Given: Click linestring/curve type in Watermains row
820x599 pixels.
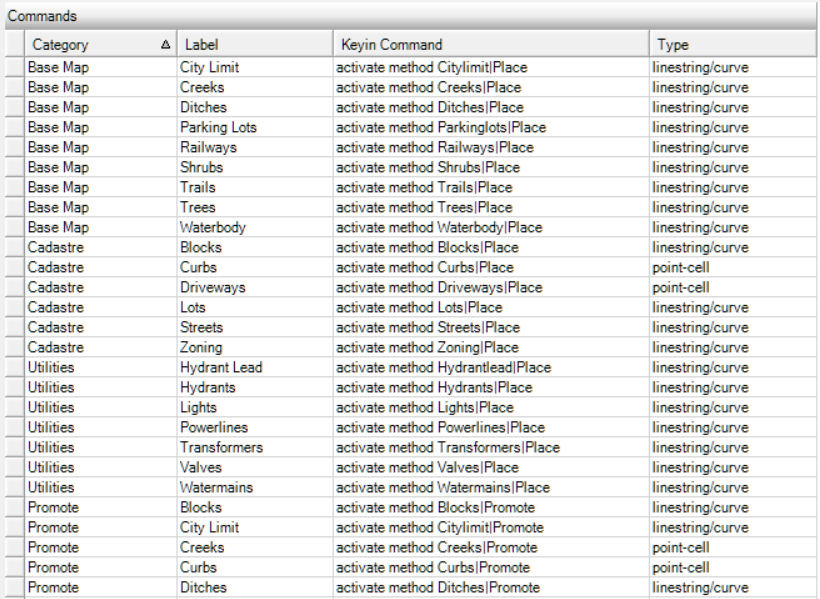Looking at the screenshot, I should click(732, 488).
